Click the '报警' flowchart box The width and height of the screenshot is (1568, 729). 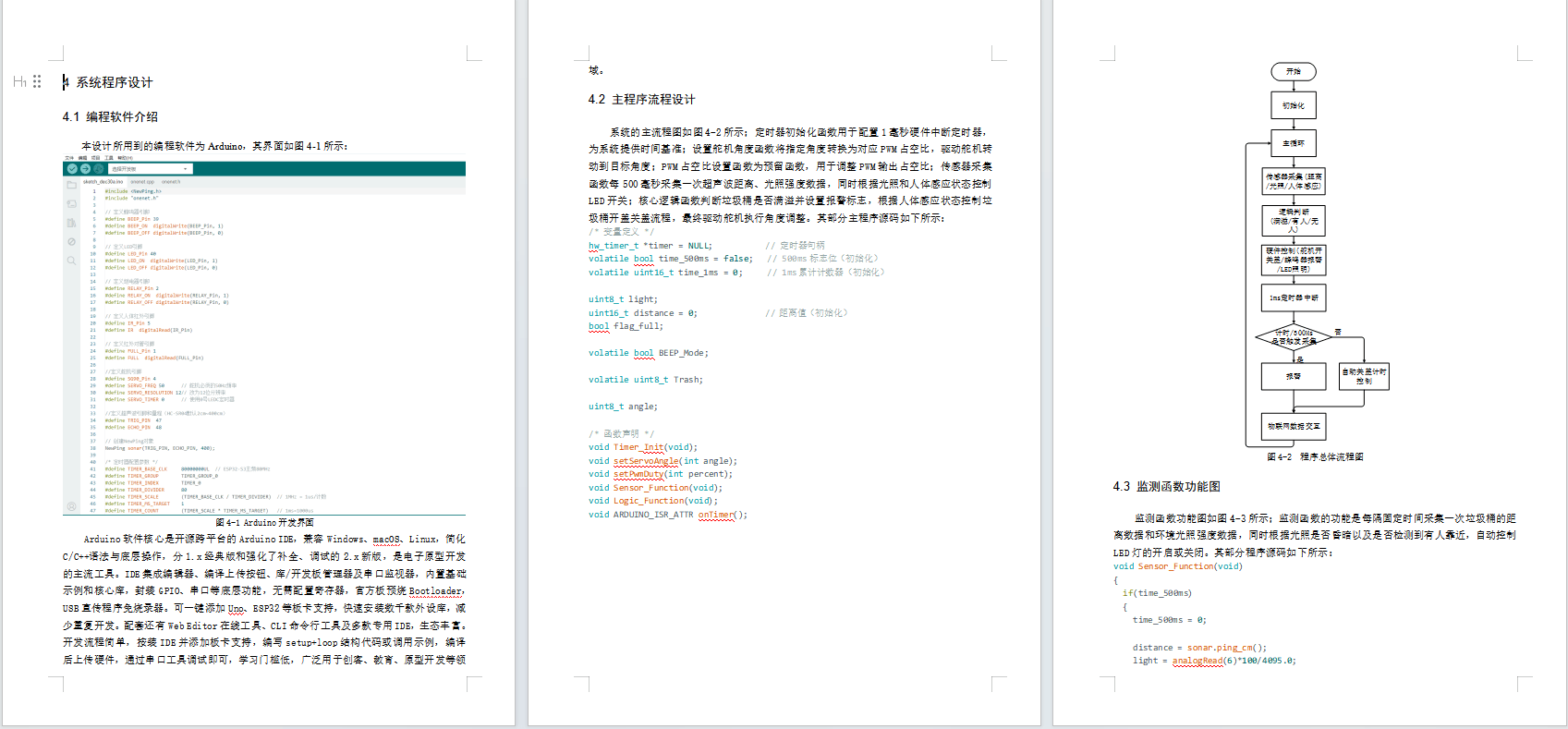click(x=1294, y=376)
